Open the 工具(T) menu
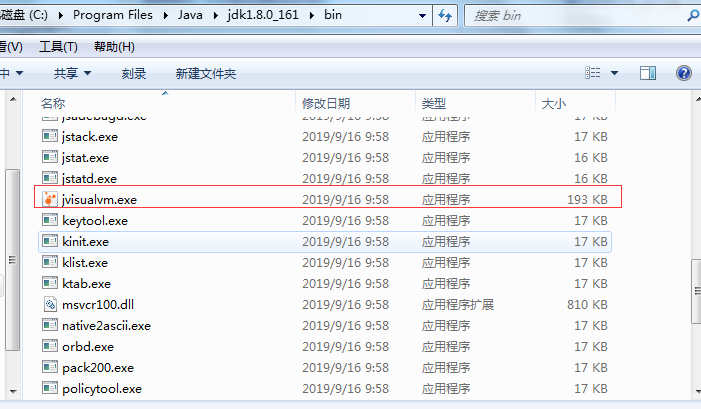 click(x=58, y=46)
